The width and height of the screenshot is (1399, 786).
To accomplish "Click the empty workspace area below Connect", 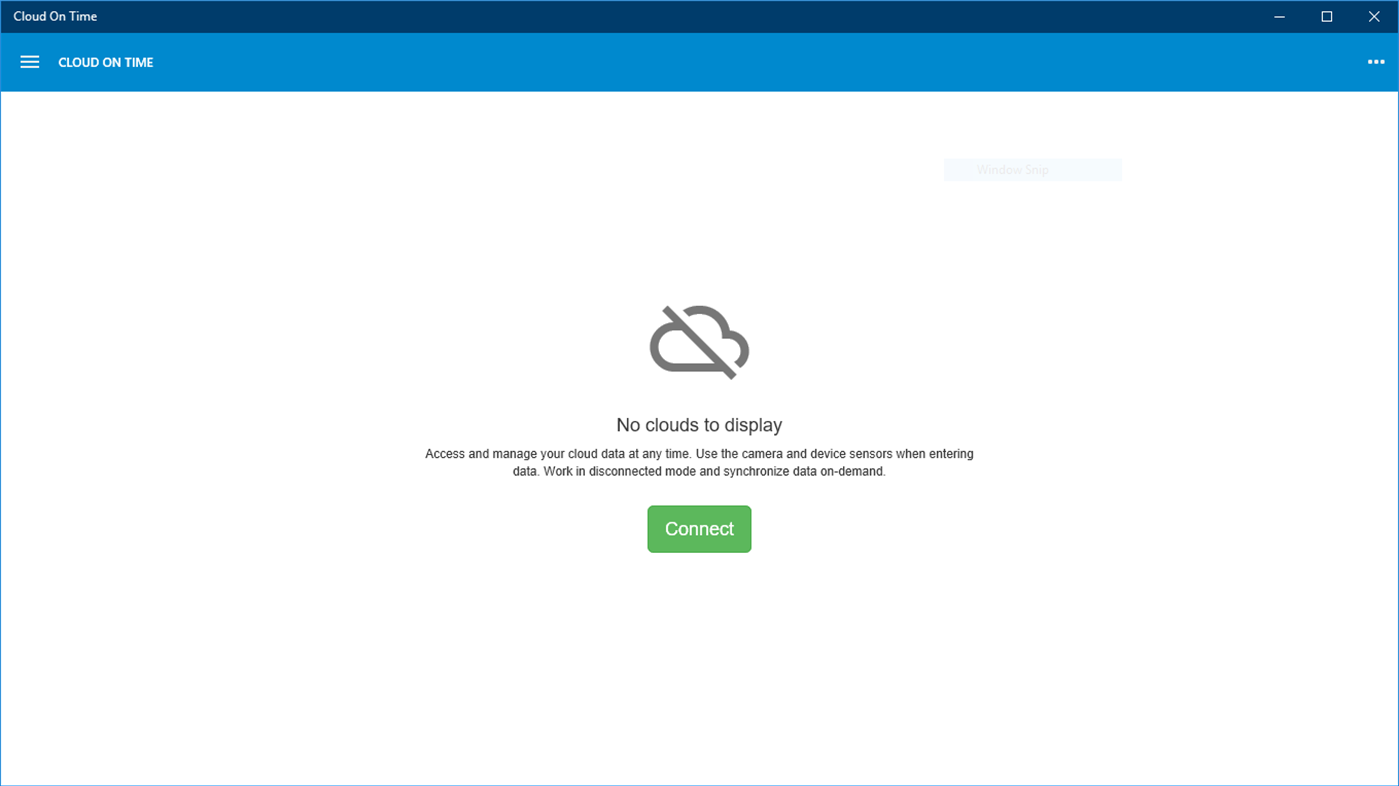I will tap(699, 660).
